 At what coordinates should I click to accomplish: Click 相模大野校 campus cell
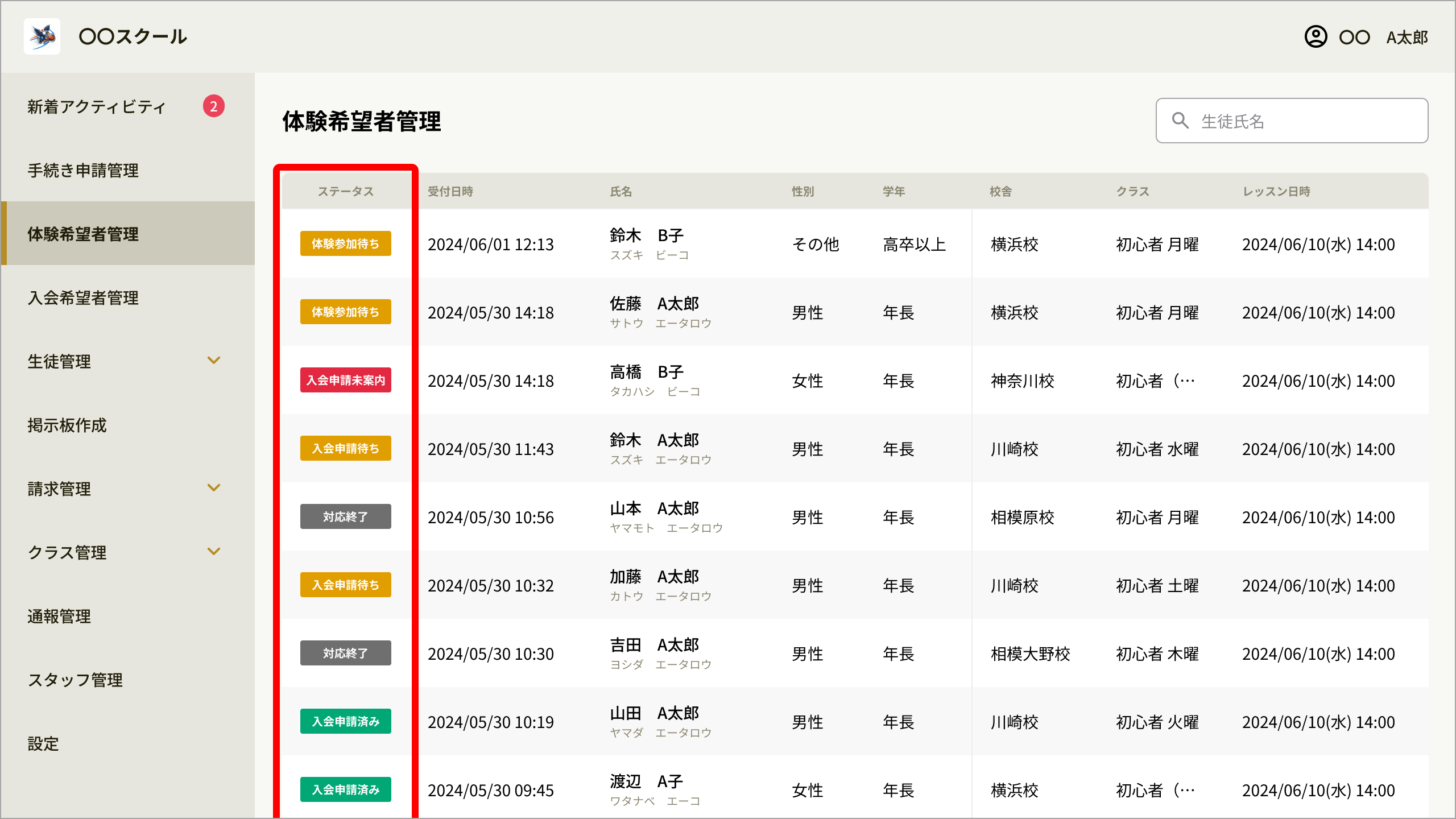tap(1031, 653)
